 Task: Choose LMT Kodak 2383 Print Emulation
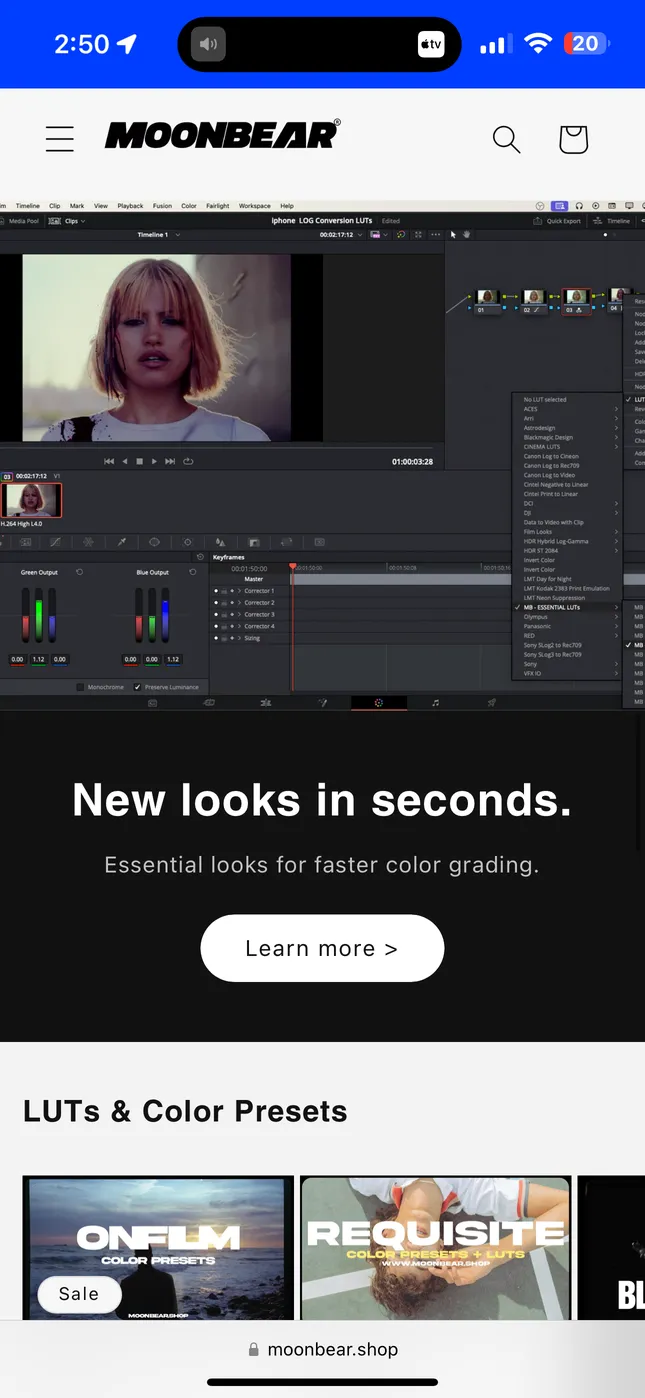pyautogui.click(x=565, y=589)
